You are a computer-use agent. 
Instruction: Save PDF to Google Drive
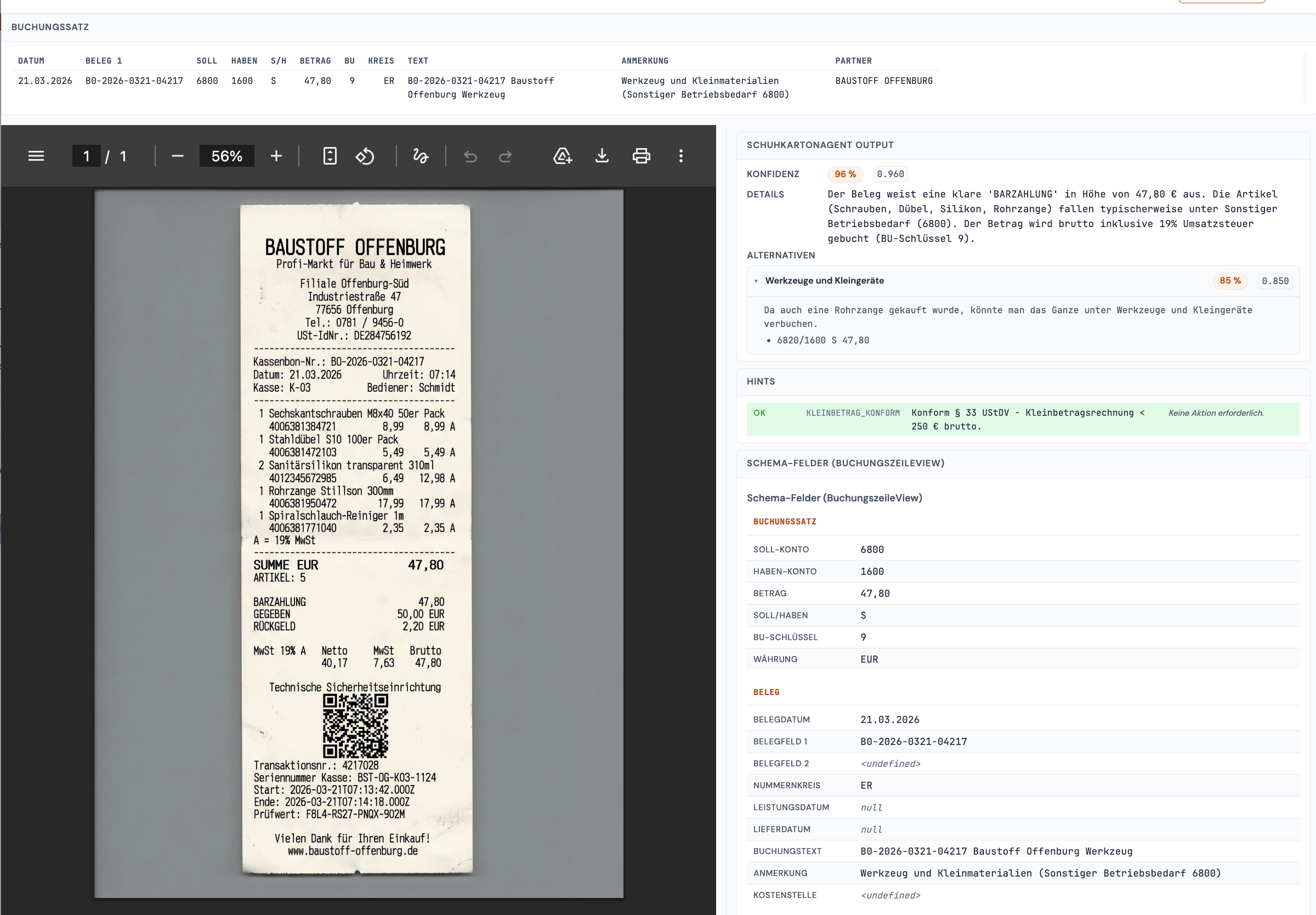point(563,156)
